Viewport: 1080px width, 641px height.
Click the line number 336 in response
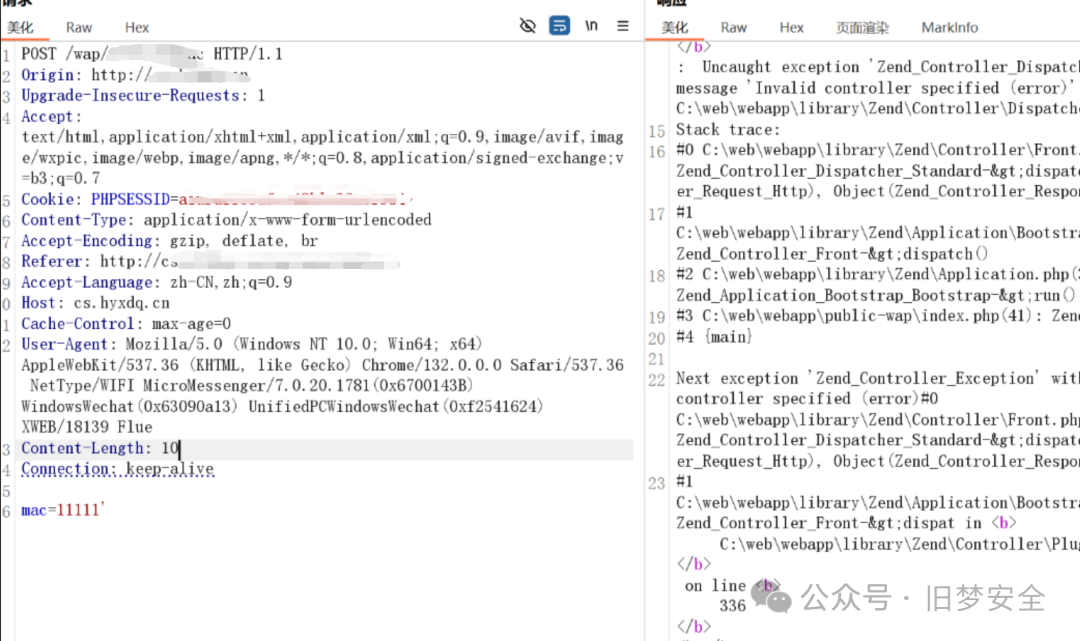pyautogui.click(x=732, y=606)
